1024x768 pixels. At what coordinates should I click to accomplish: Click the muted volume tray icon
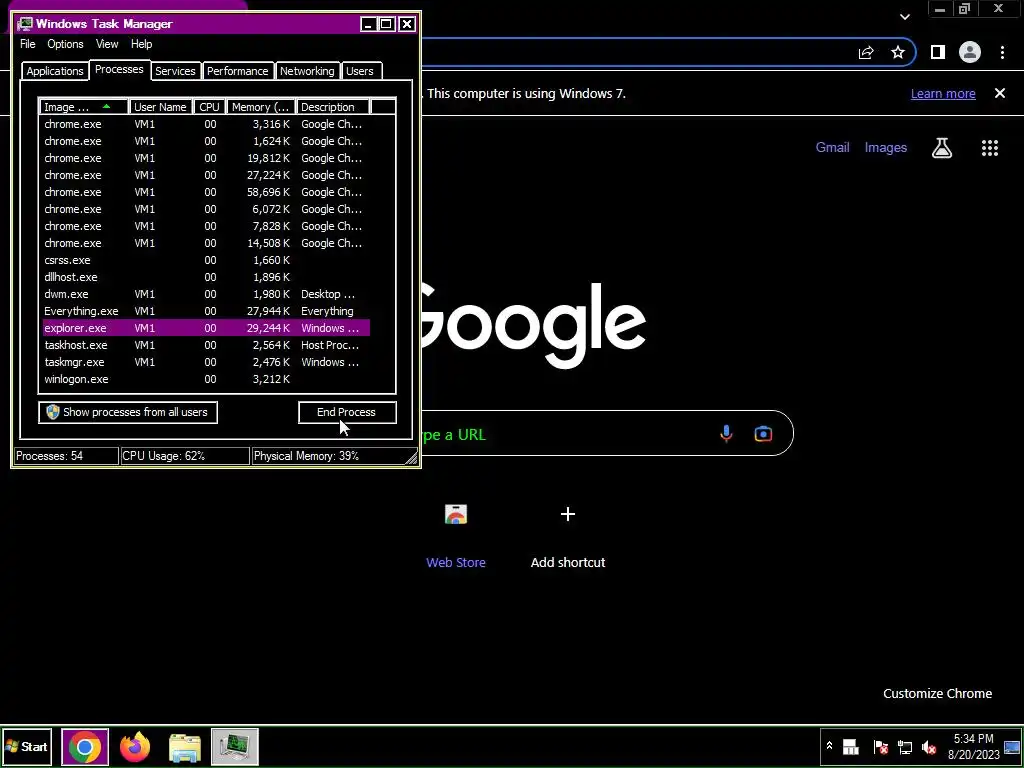pos(929,747)
